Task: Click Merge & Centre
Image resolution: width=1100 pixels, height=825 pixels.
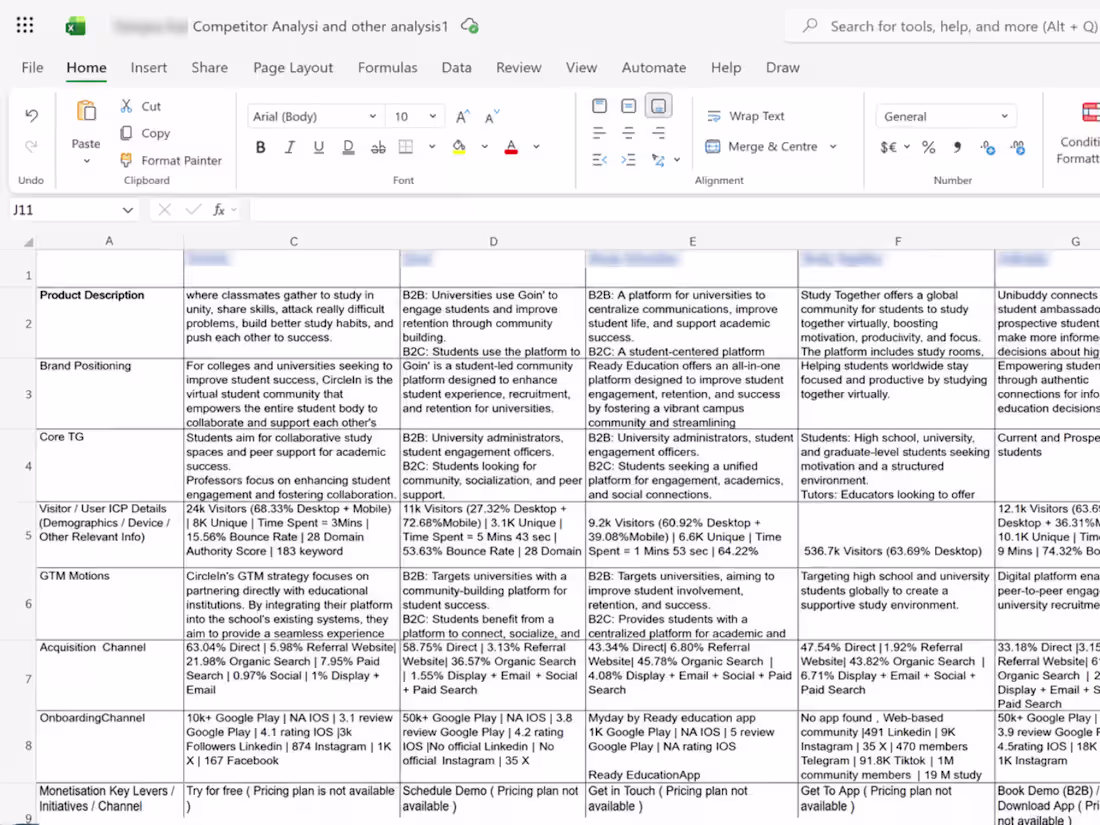Action: point(762,147)
